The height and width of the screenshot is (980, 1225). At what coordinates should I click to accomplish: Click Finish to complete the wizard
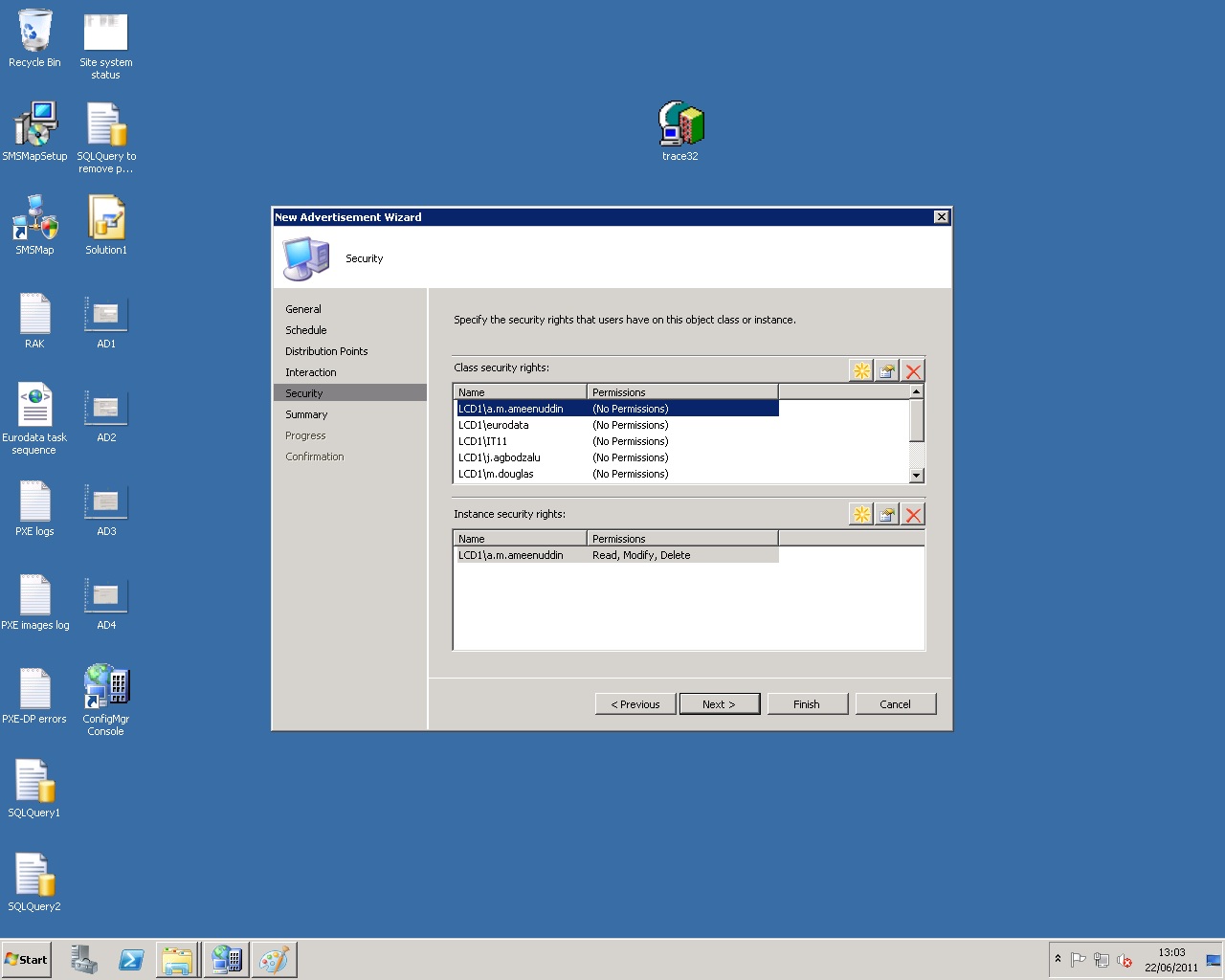tap(807, 703)
